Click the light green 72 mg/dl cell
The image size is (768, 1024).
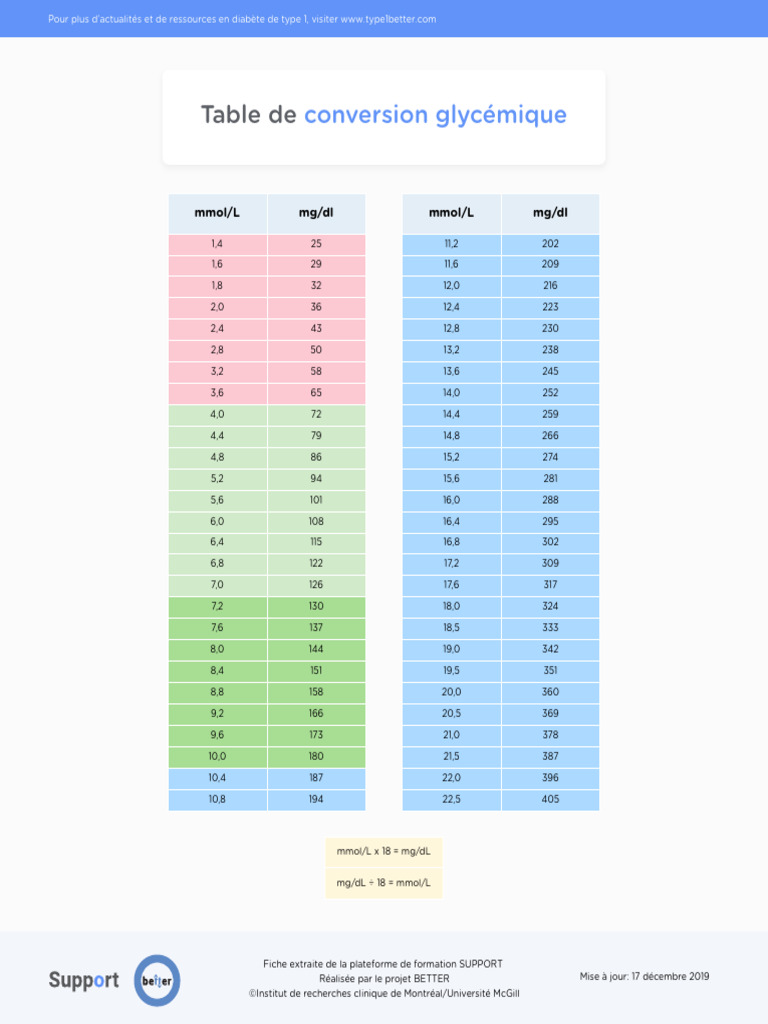coord(316,414)
